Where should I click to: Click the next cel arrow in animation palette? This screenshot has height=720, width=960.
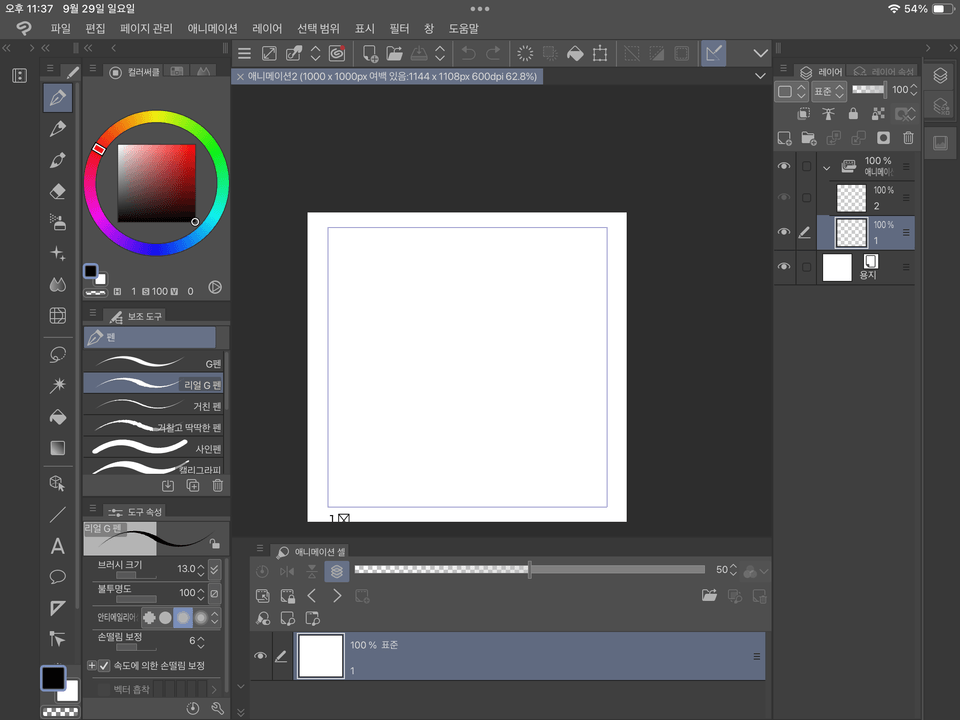[338, 595]
